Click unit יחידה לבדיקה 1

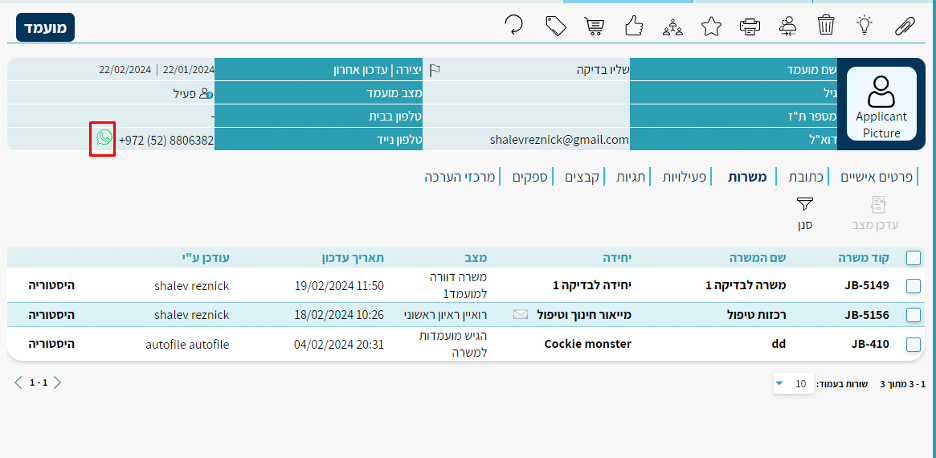[592, 285]
